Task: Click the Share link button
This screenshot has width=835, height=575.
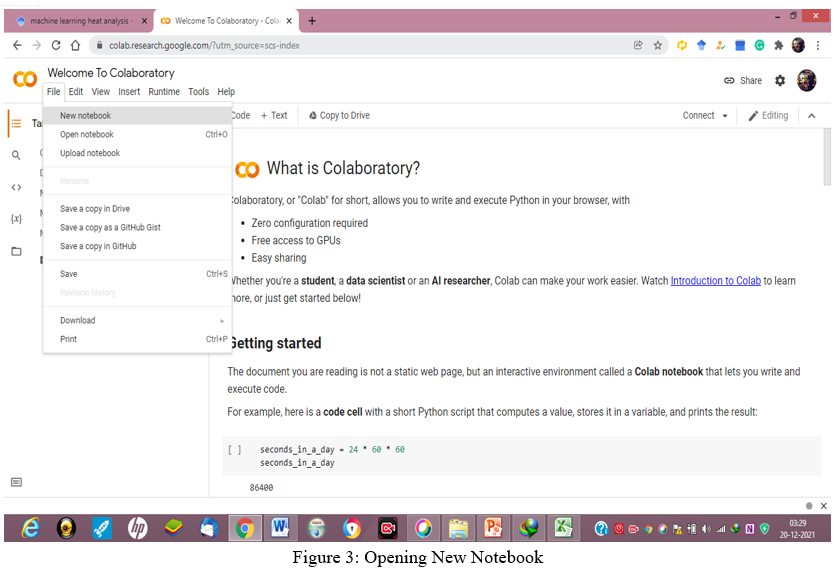Action: (x=743, y=80)
